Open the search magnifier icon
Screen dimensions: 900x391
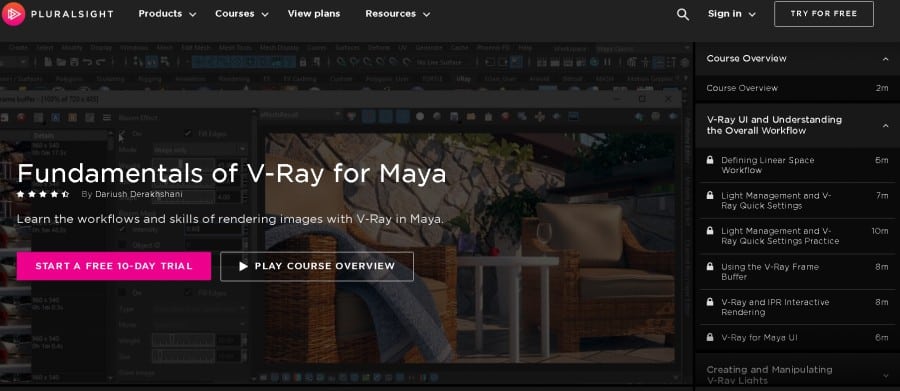point(682,14)
